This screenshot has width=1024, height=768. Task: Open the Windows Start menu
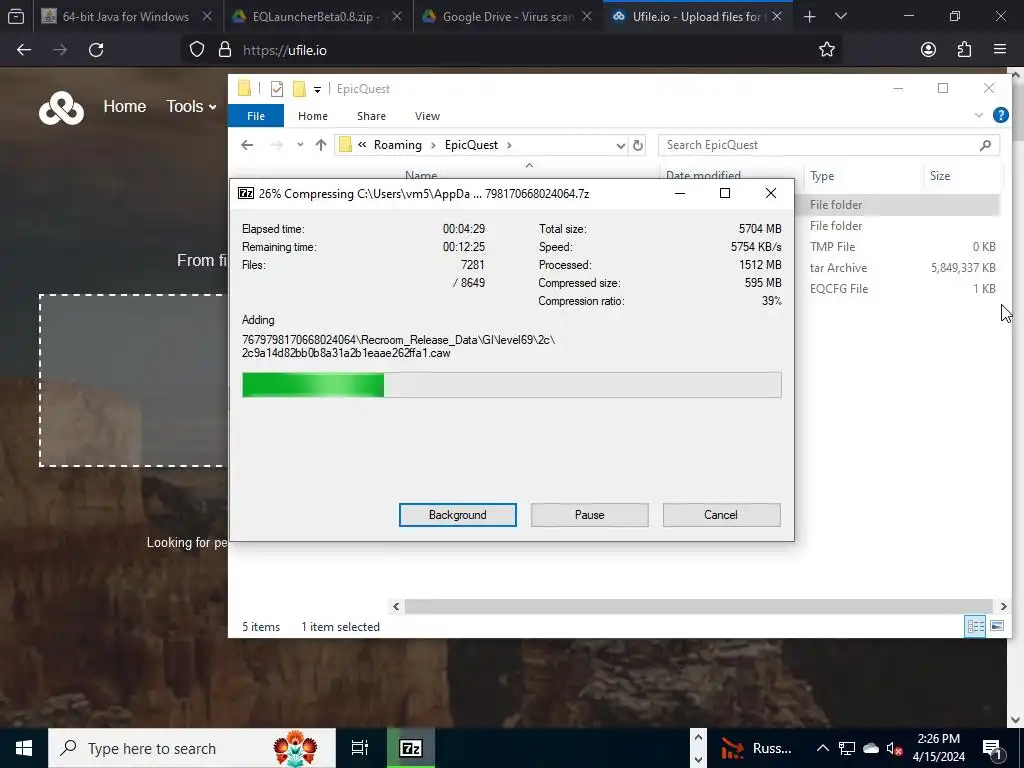click(x=24, y=748)
